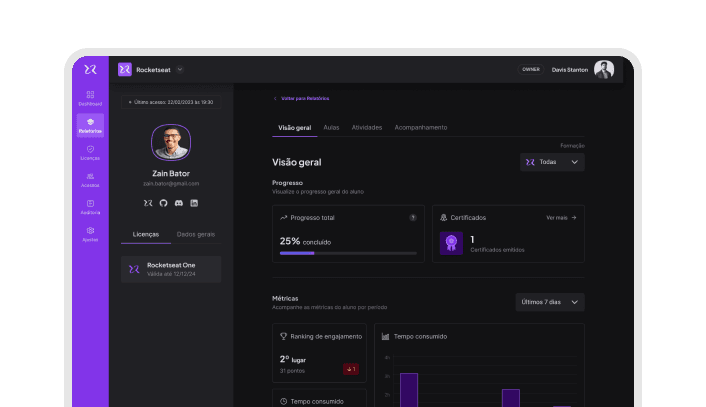Screen dimensions: 706x407
Task: Switch to the Dados gerais tab
Action: 196,235
